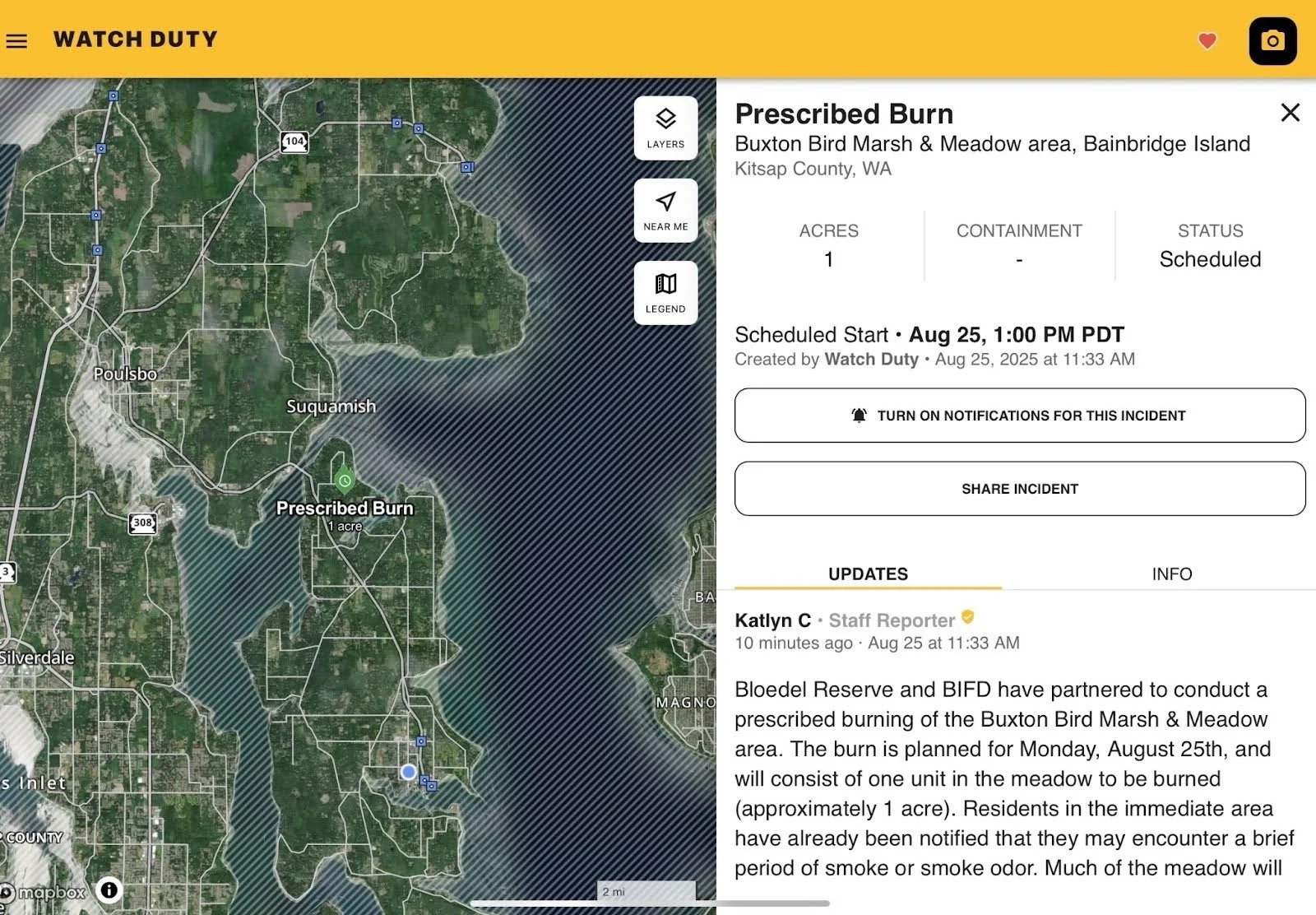The image size is (1316, 915).
Task: Click the Created by Watch Duty line
Action: click(x=934, y=360)
